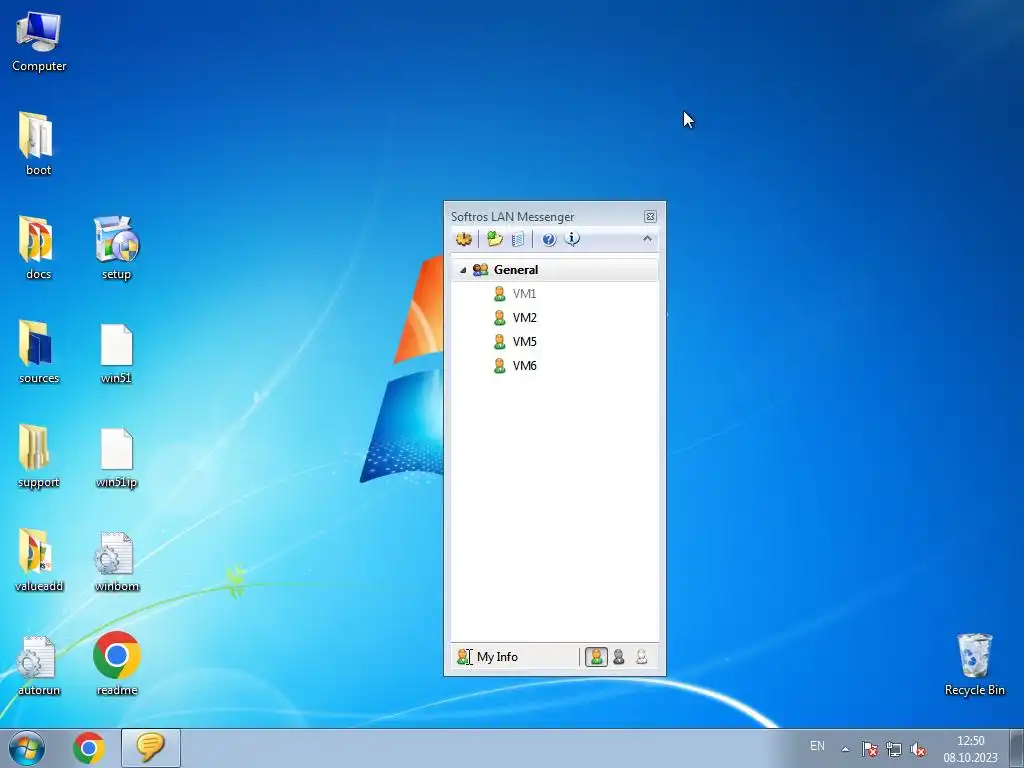This screenshot has height=768, width=1024.
Task: Open the Windows Start menu
Action: (x=27, y=748)
